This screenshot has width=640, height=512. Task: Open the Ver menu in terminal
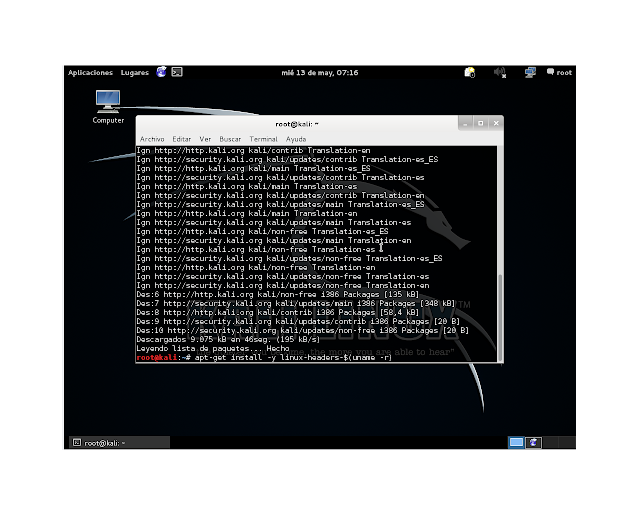click(205, 139)
